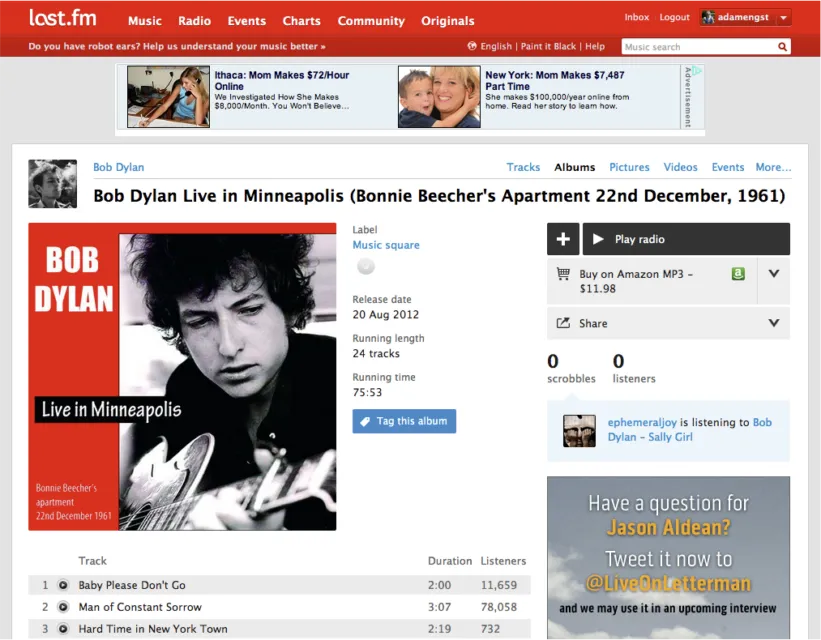
Task: Open the adamengst user dropdown arrow
Action: tap(783, 17)
